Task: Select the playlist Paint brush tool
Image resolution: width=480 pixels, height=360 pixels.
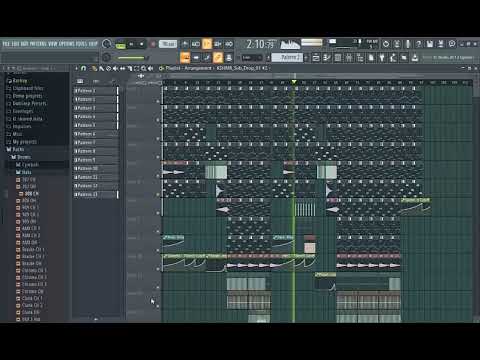Action: pos(101,68)
